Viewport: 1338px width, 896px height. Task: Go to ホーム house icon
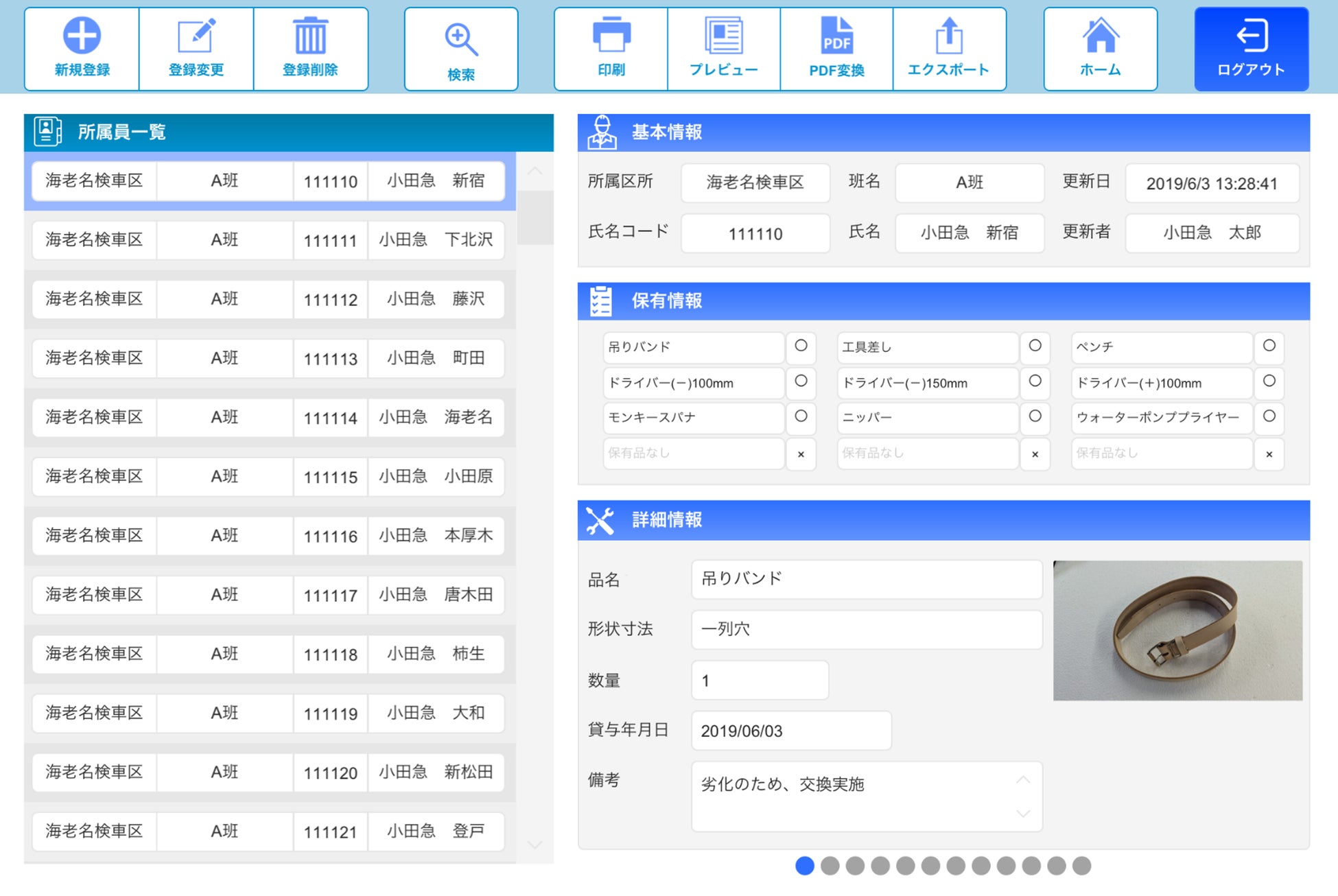tap(1100, 36)
